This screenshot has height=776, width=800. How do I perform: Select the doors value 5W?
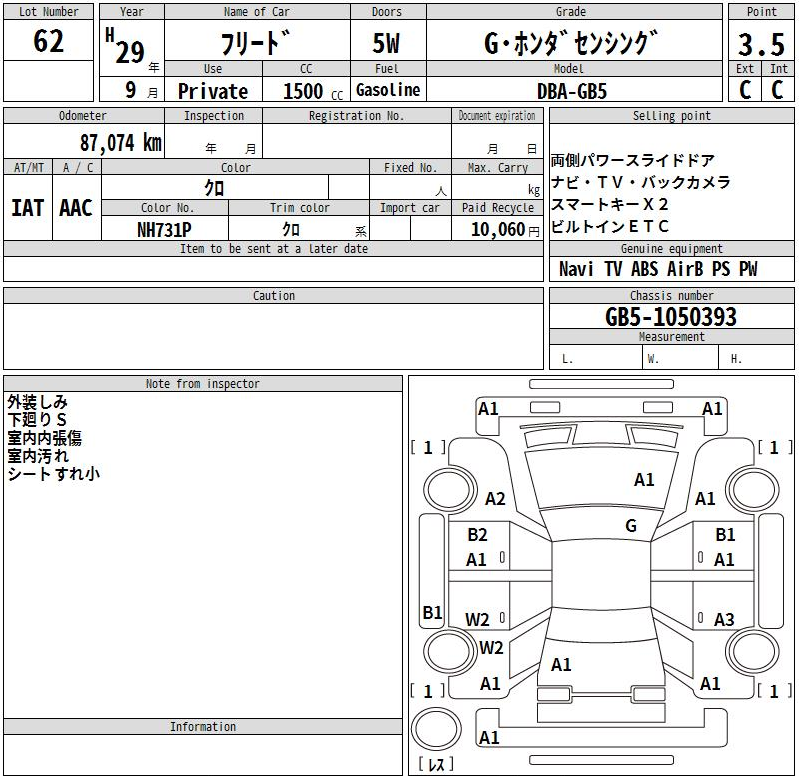coord(386,43)
